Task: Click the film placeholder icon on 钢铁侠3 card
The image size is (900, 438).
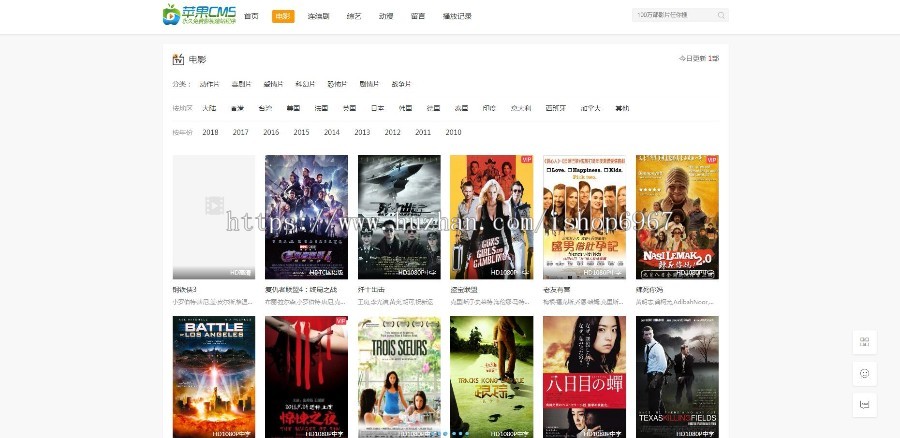Action: 214,206
